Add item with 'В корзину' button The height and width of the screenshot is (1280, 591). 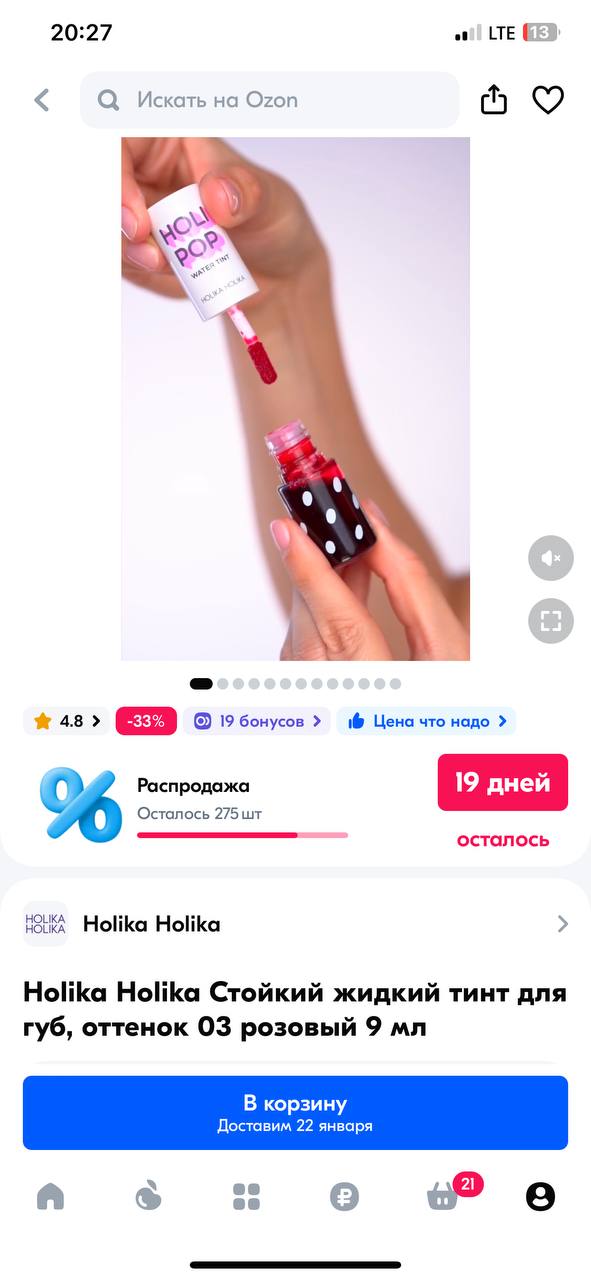pos(295,1113)
